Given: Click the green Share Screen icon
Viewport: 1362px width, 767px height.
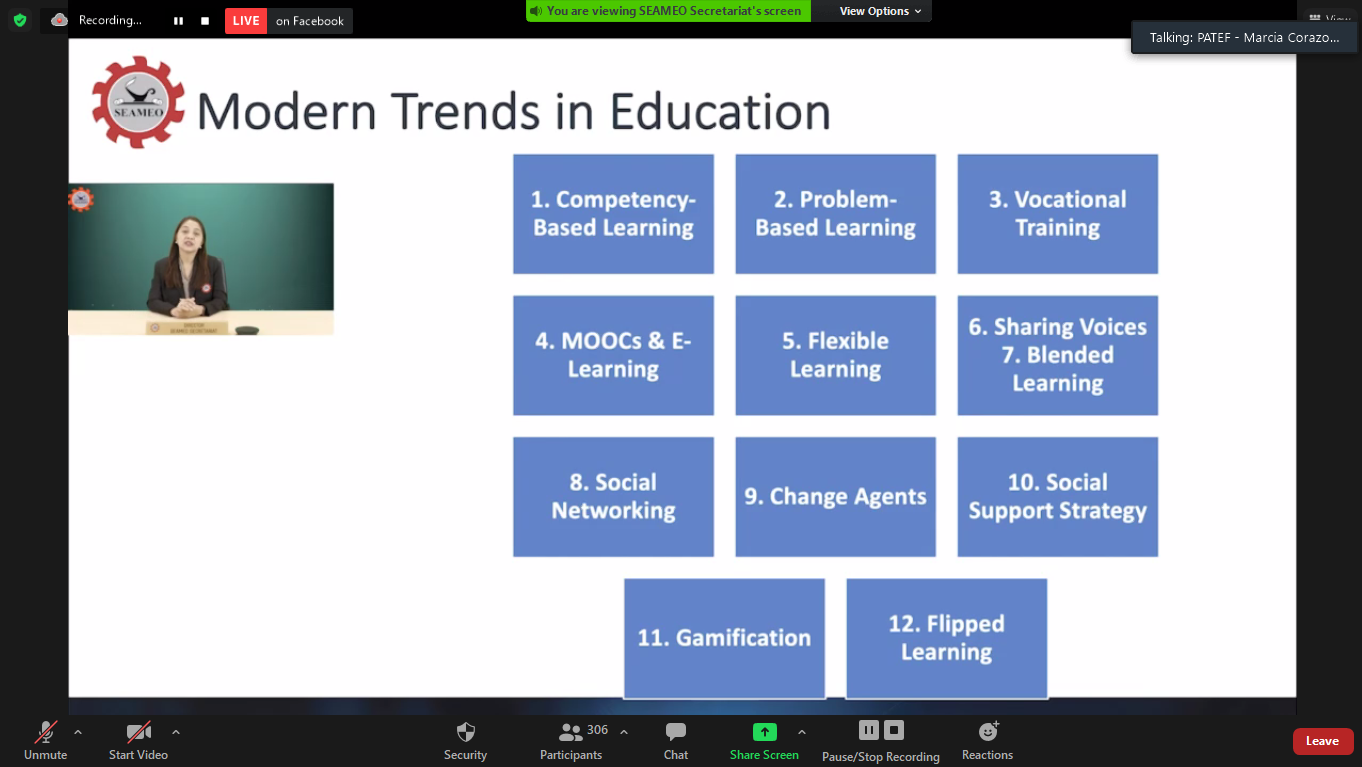Looking at the screenshot, I should pyautogui.click(x=764, y=732).
